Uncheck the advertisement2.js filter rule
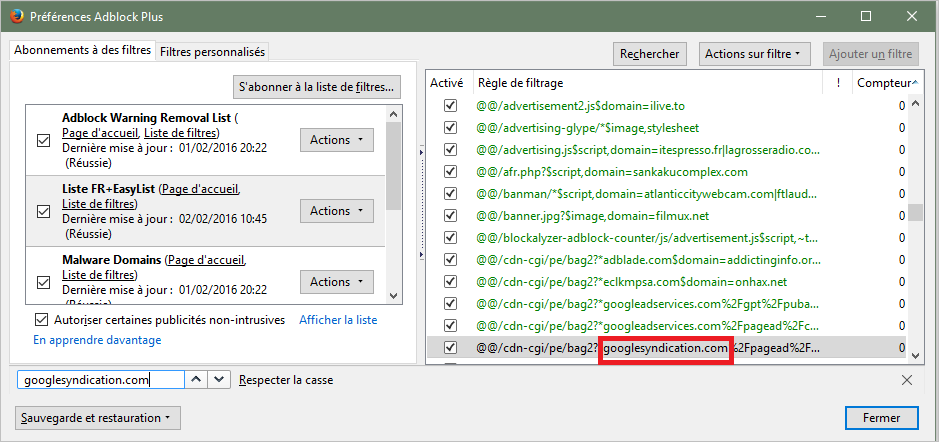 click(x=450, y=106)
